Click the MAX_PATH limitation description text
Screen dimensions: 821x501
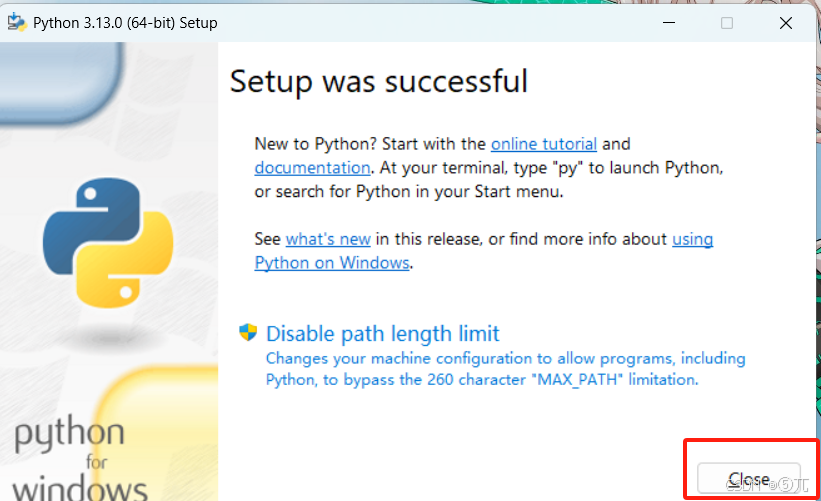tap(505, 369)
